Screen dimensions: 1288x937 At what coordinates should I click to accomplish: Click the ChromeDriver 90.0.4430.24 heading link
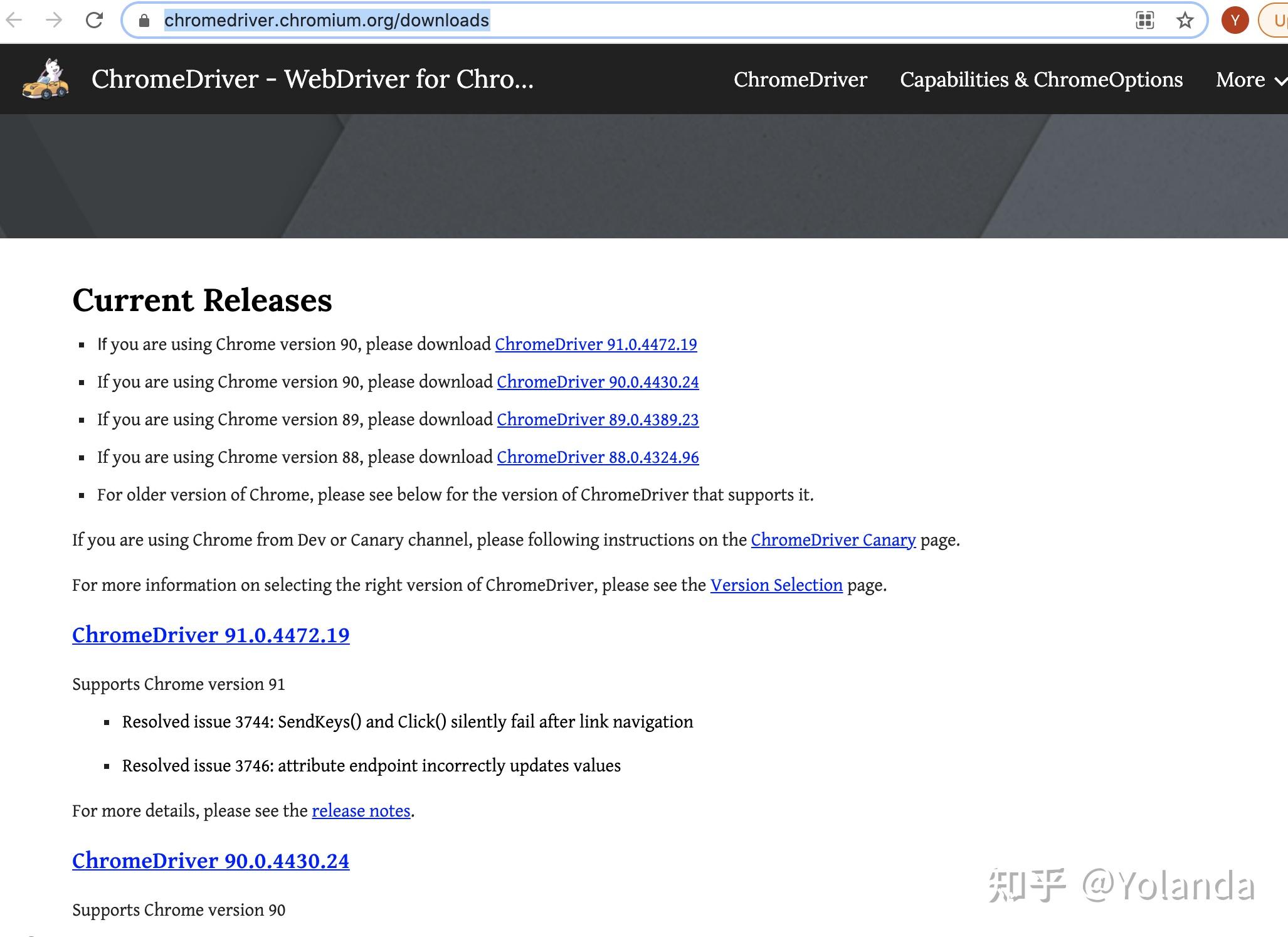pos(210,860)
